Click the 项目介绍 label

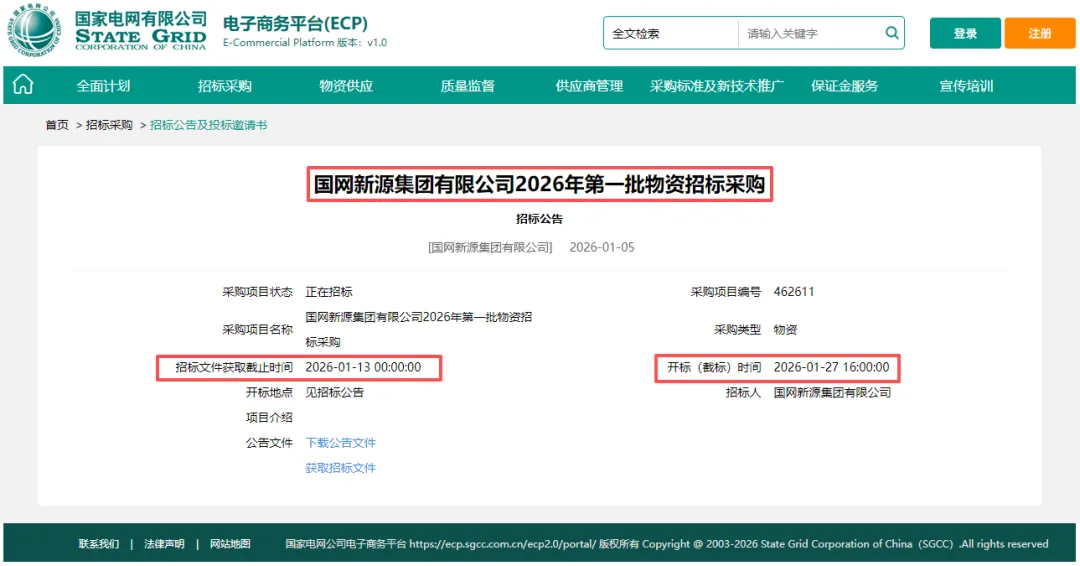pos(269,417)
